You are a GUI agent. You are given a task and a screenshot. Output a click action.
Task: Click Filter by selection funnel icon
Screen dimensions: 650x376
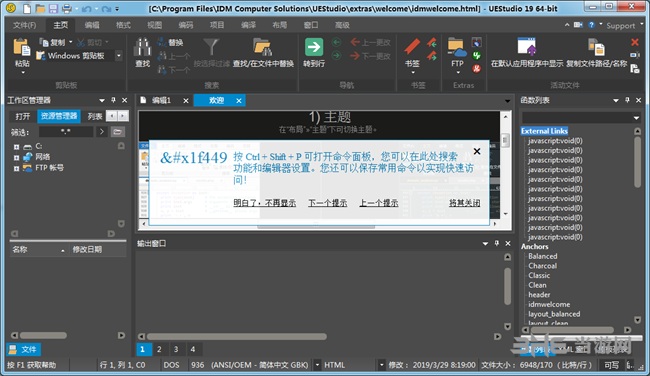211,47
